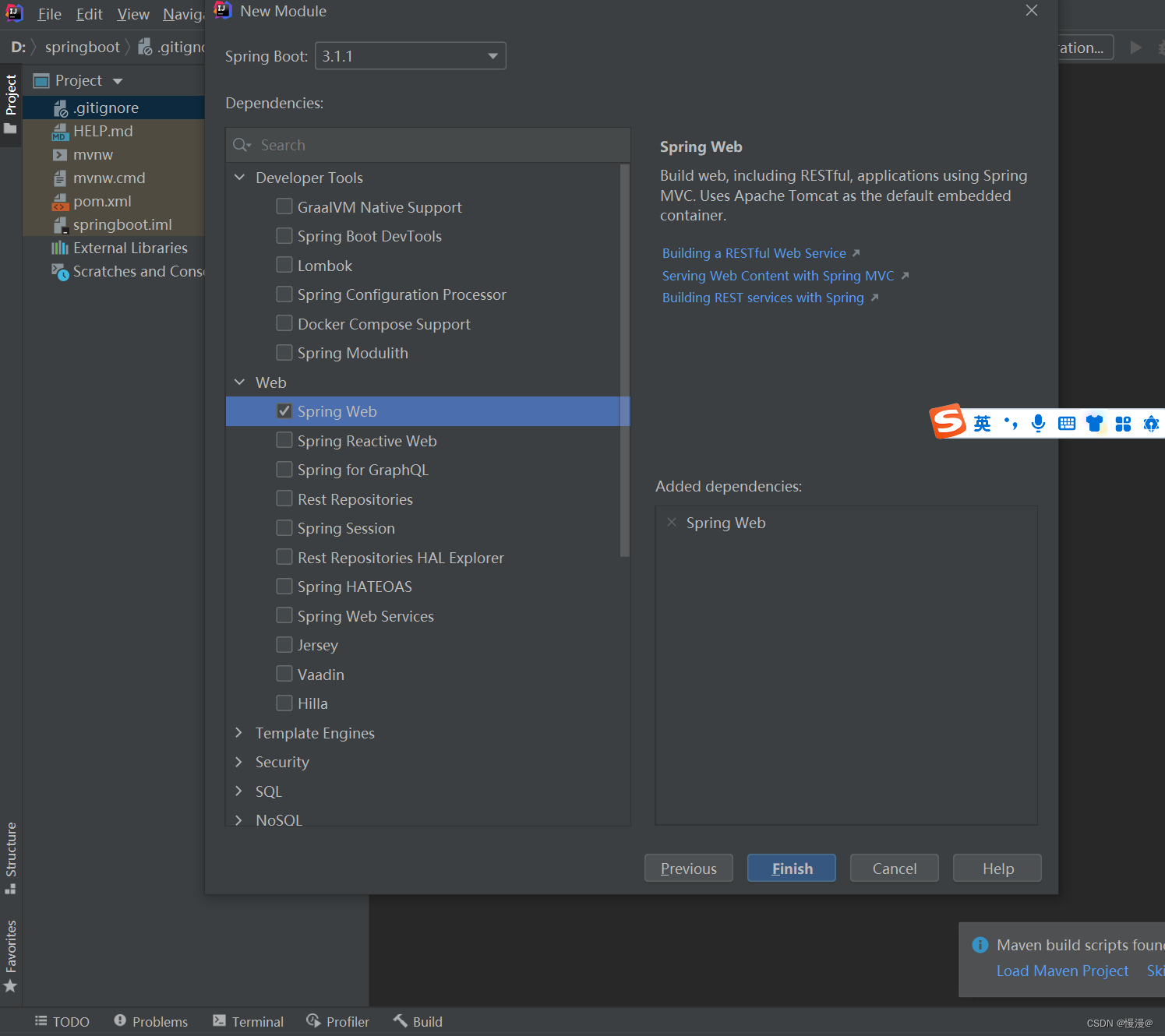The width and height of the screenshot is (1165, 1036).
Task: Click the dependencies Search field
Action: (x=428, y=145)
